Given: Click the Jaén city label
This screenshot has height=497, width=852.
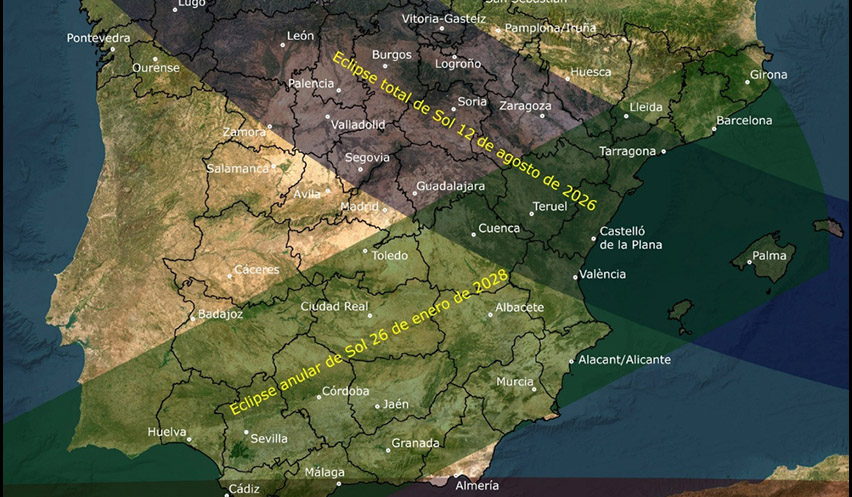Looking at the screenshot, I should click(x=396, y=405).
